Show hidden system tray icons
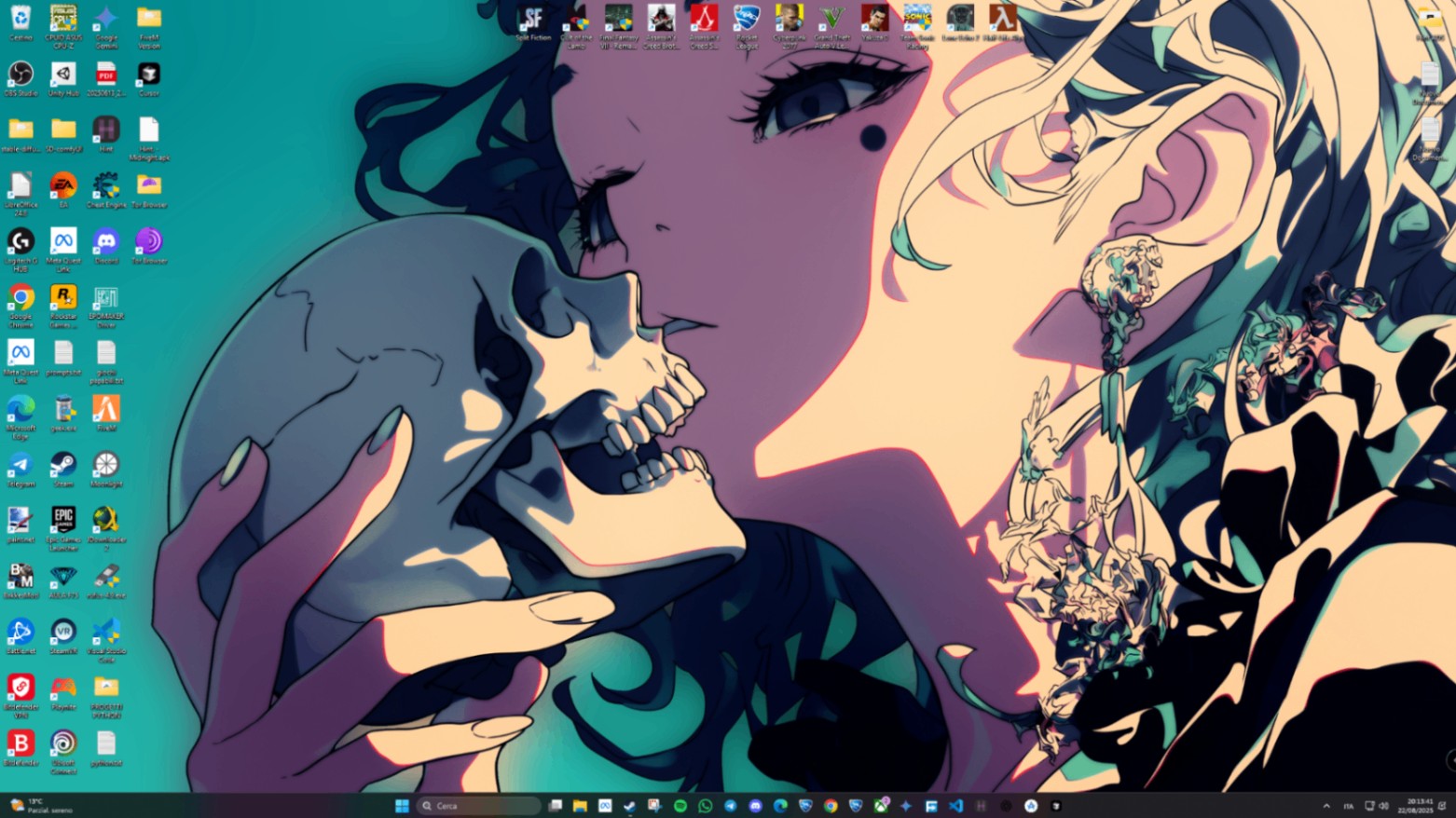This screenshot has height=818, width=1456. 1326,806
